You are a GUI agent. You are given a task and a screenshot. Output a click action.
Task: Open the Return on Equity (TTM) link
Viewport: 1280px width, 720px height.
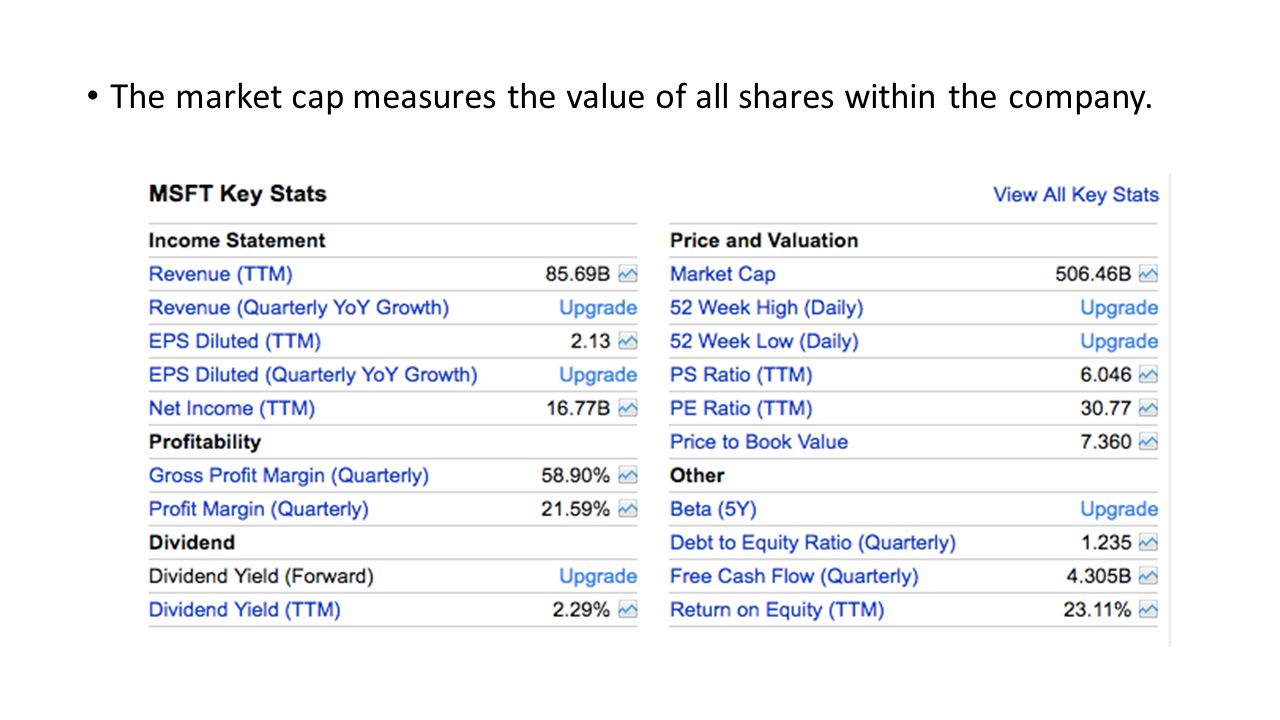coord(777,610)
